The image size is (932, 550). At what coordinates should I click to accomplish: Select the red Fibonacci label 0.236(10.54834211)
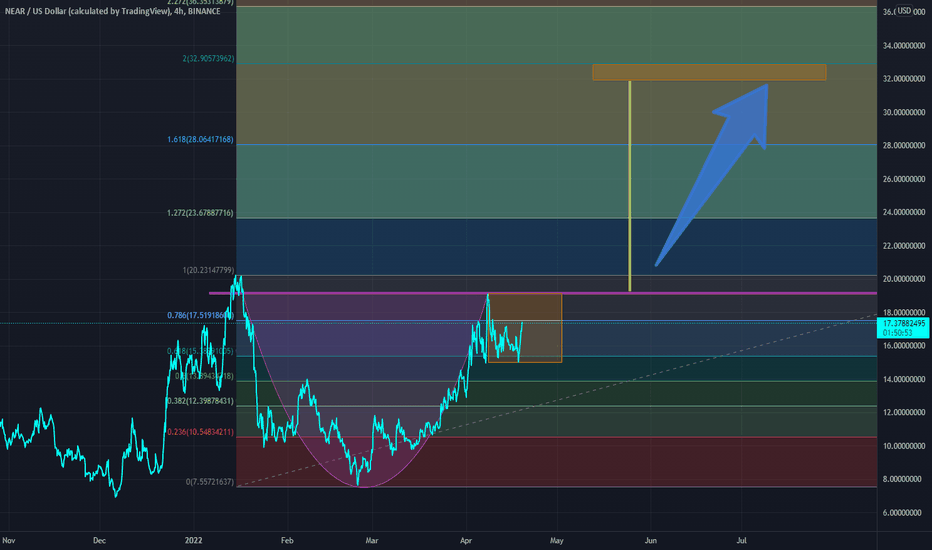coord(200,432)
